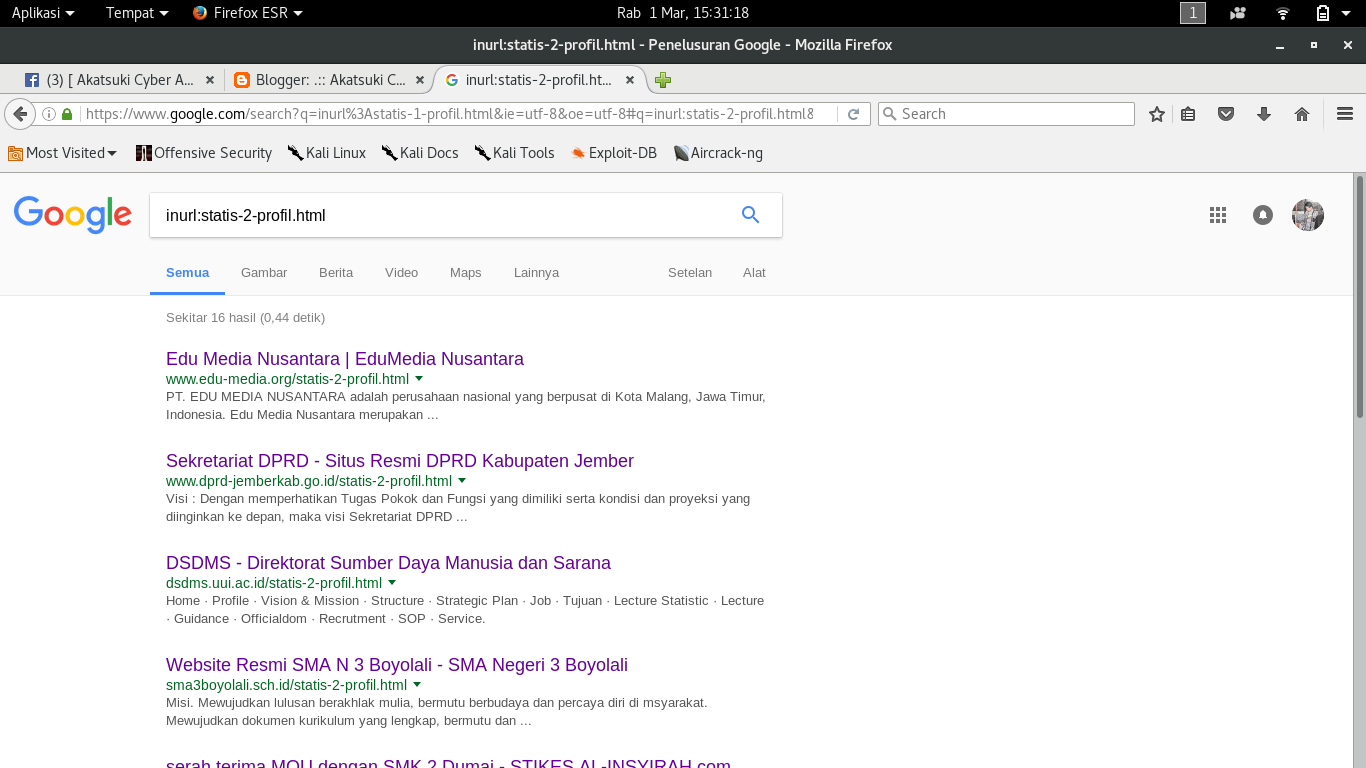The height and width of the screenshot is (768, 1366).
Task: Expand dropdown arrow beside dprd-jemberkab.go.id URL
Action: click(x=462, y=481)
